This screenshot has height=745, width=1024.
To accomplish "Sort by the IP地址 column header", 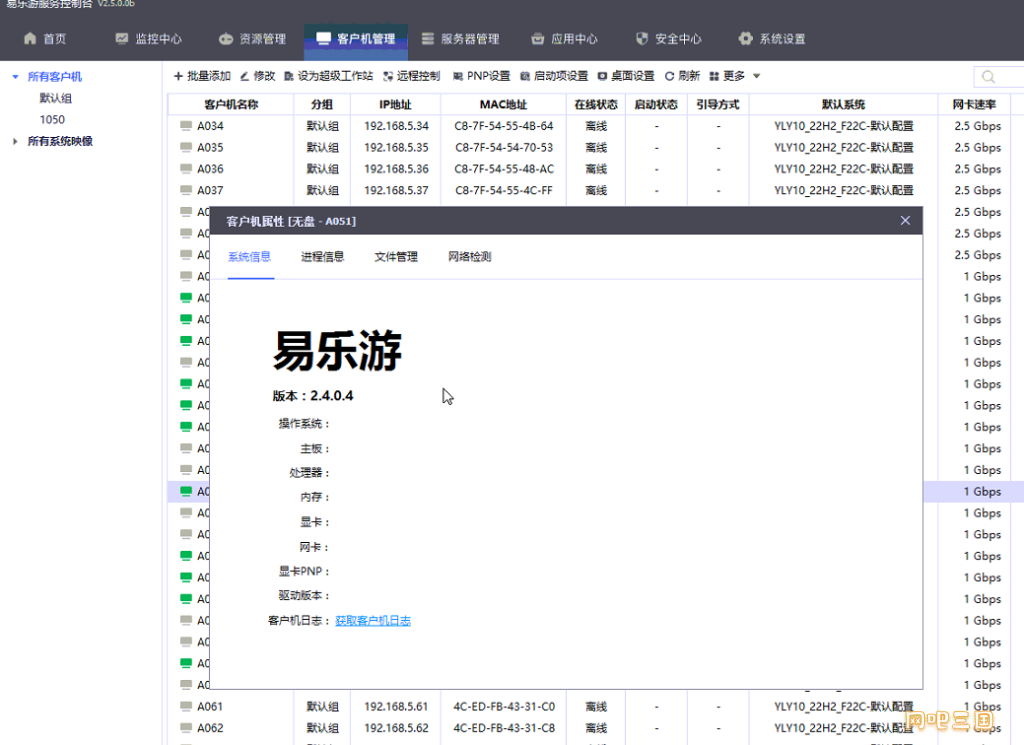I will point(396,104).
